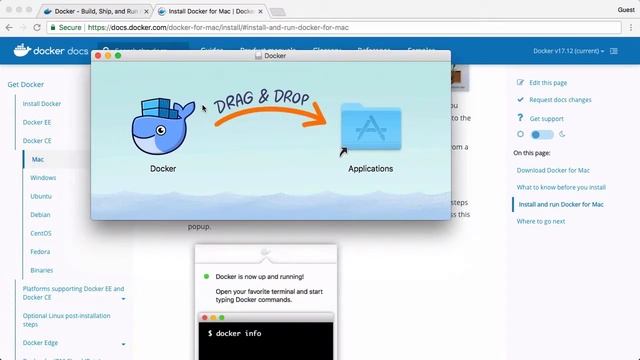
Task: Reload the page with the refresh icon
Action: pyautogui.click(x=37, y=27)
